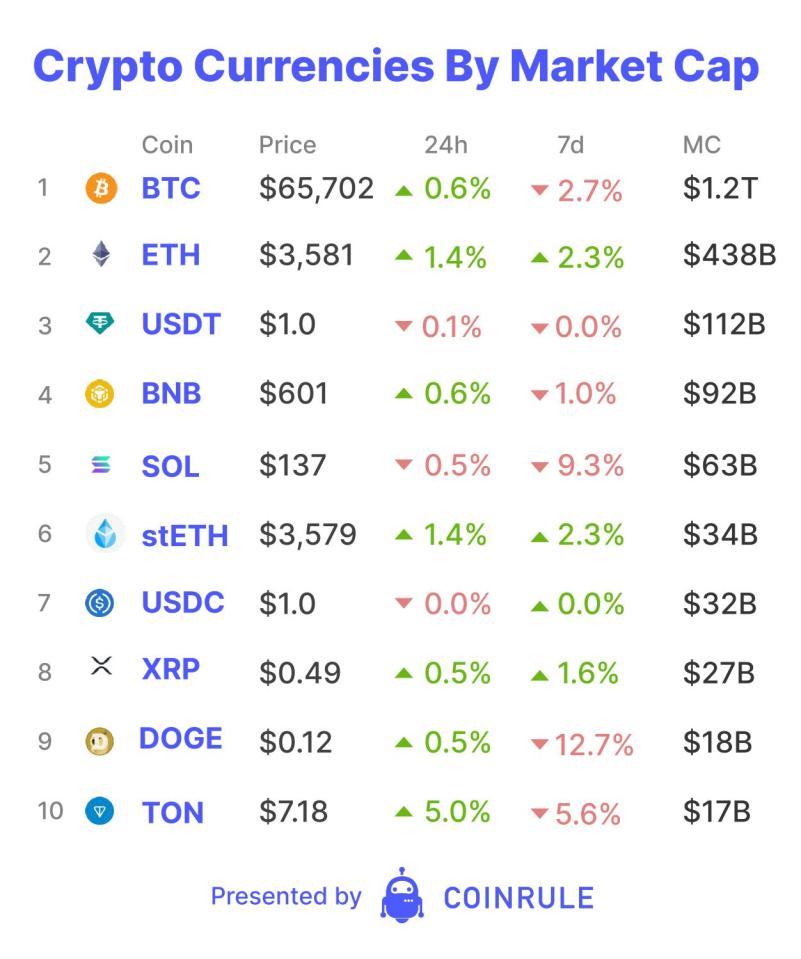The height and width of the screenshot is (959, 801).
Task: Click the stETH droplet icon
Action: point(105,535)
